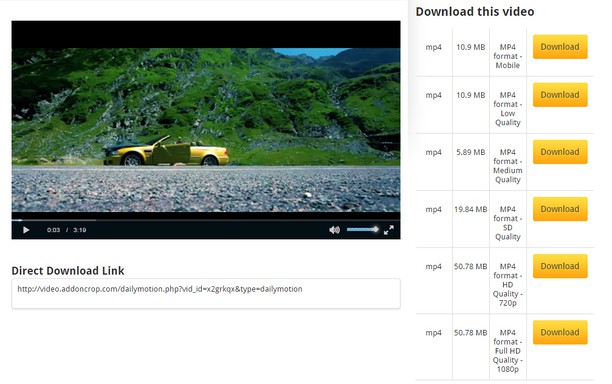Image resolution: width=612 pixels, height=384 pixels.
Task: Click the 'MP4 format - Mobile' description
Action: 507,56
